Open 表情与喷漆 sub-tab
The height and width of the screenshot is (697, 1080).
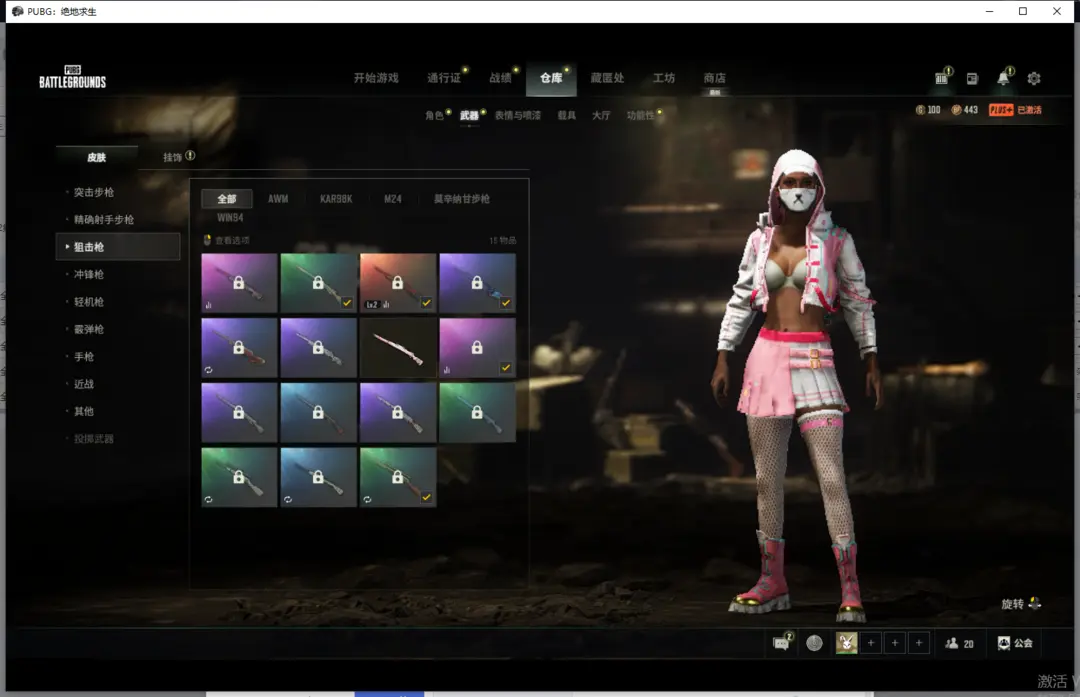[518, 115]
